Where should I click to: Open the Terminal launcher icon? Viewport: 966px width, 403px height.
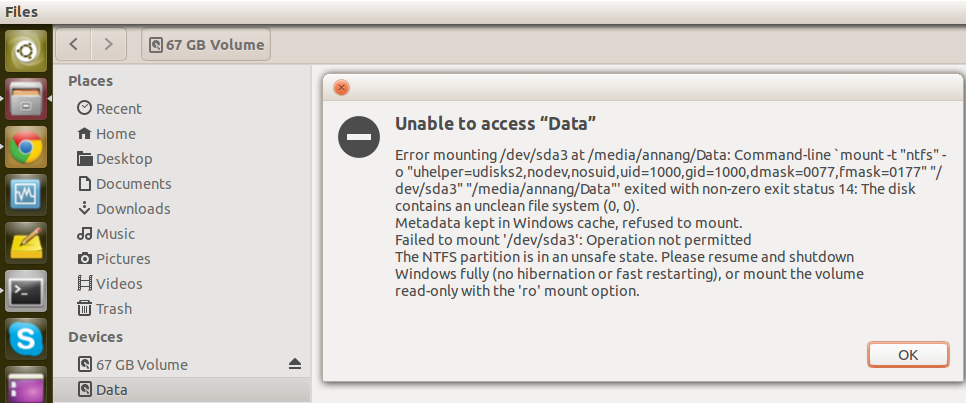point(26,291)
